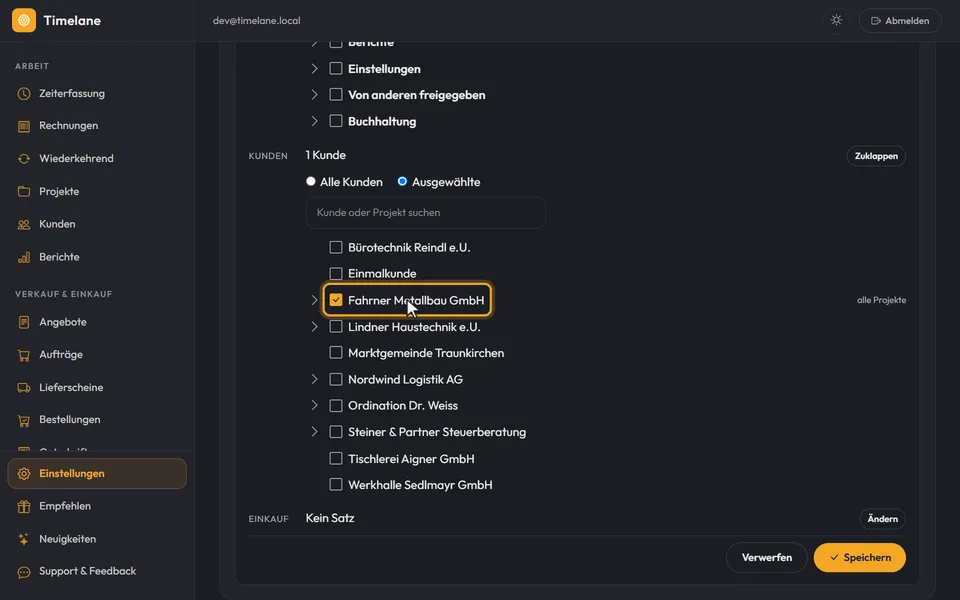The width and height of the screenshot is (960, 600).
Task: Expand Fahrner Metallbau GmbH projects
Action: pyautogui.click(x=314, y=300)
